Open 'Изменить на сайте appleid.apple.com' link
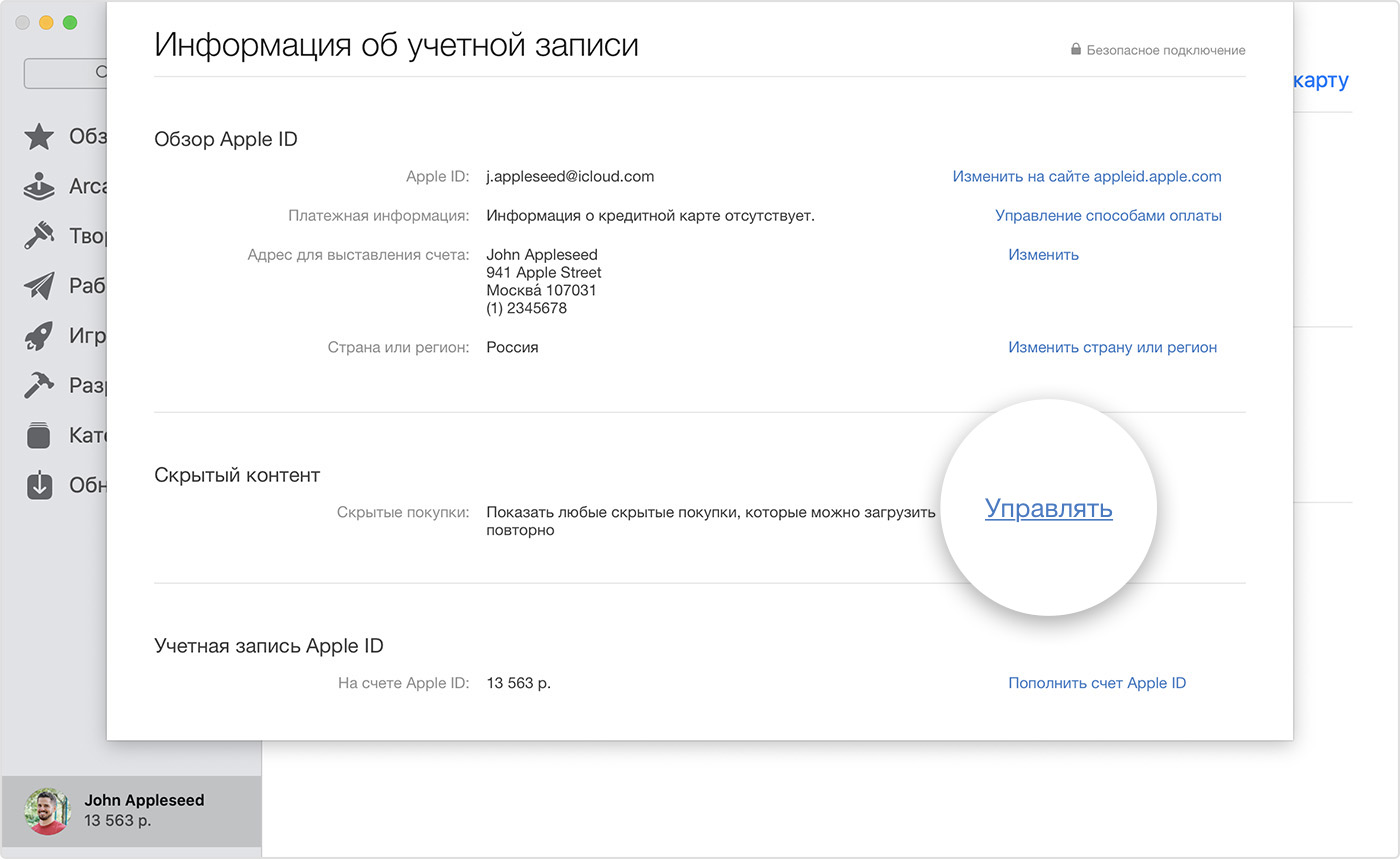The image size is (1400, 860). 1087,176
